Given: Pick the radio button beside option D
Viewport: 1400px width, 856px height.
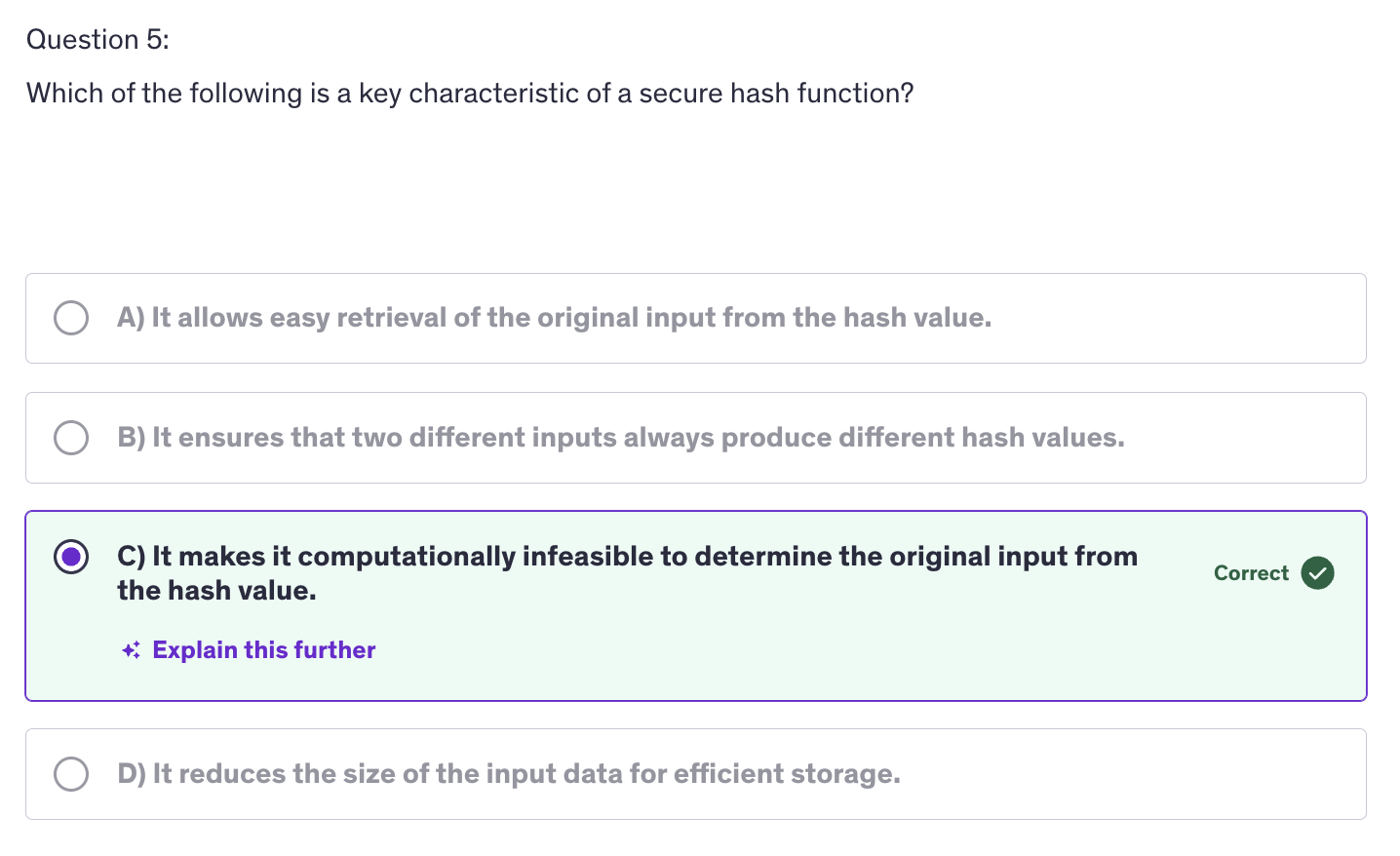Looking at the screenshot, I should [71, 774].
